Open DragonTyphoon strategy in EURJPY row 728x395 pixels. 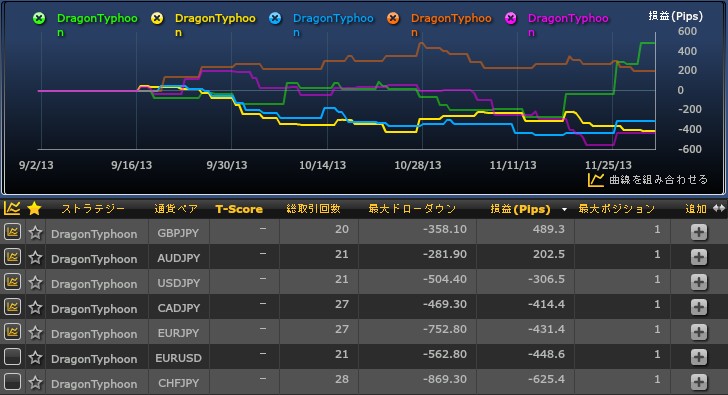tap(94, 334)
